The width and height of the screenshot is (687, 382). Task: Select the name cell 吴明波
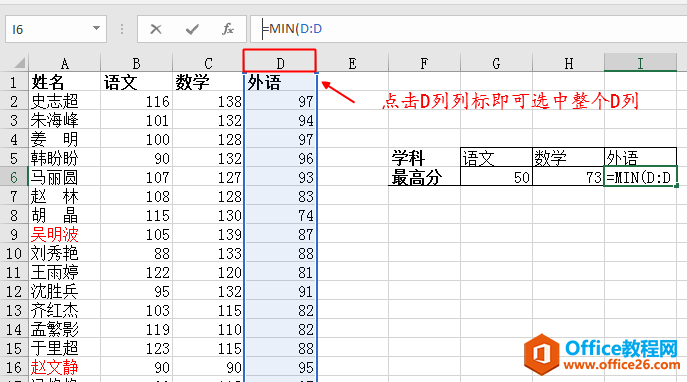(x=64, y=234)
